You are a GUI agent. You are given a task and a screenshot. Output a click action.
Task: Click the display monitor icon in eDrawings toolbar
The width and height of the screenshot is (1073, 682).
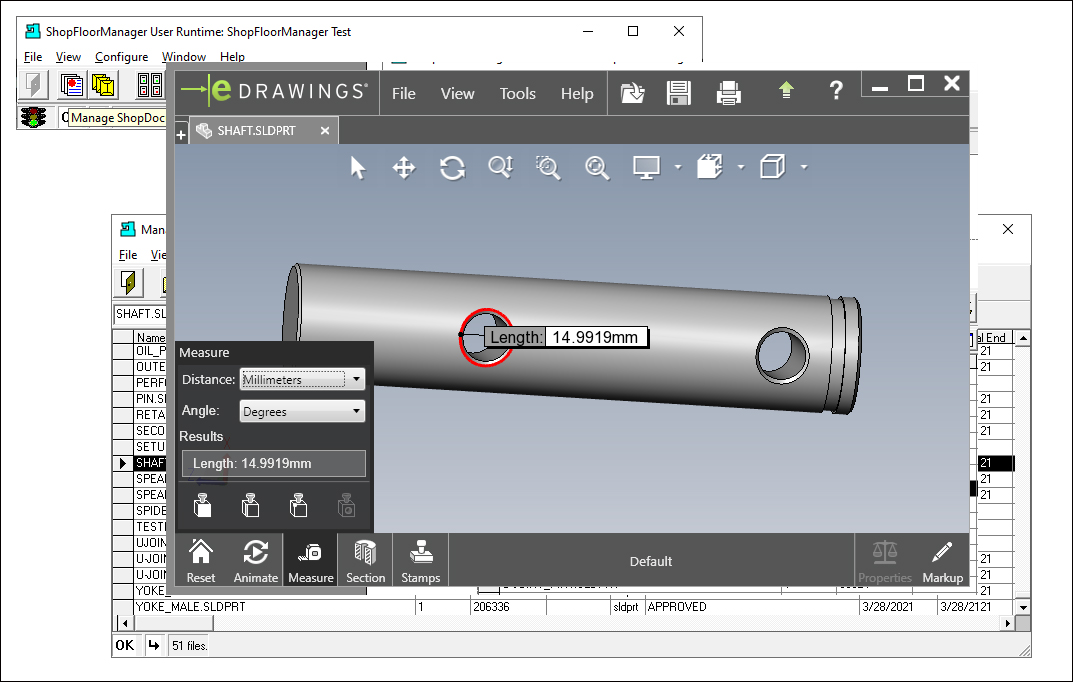646,168
